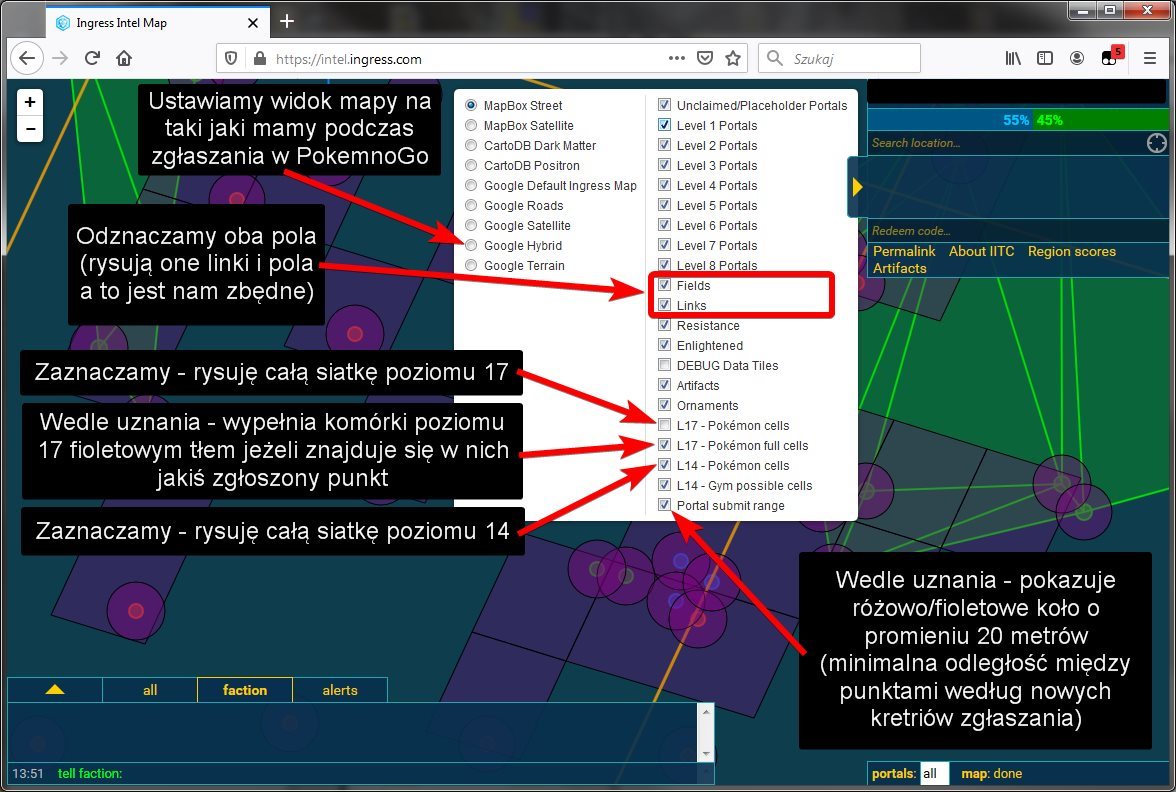Click the current location crosshair icon
Image resolution: width=1176 pixels, height=792 pixels.
click(1156, 142)
